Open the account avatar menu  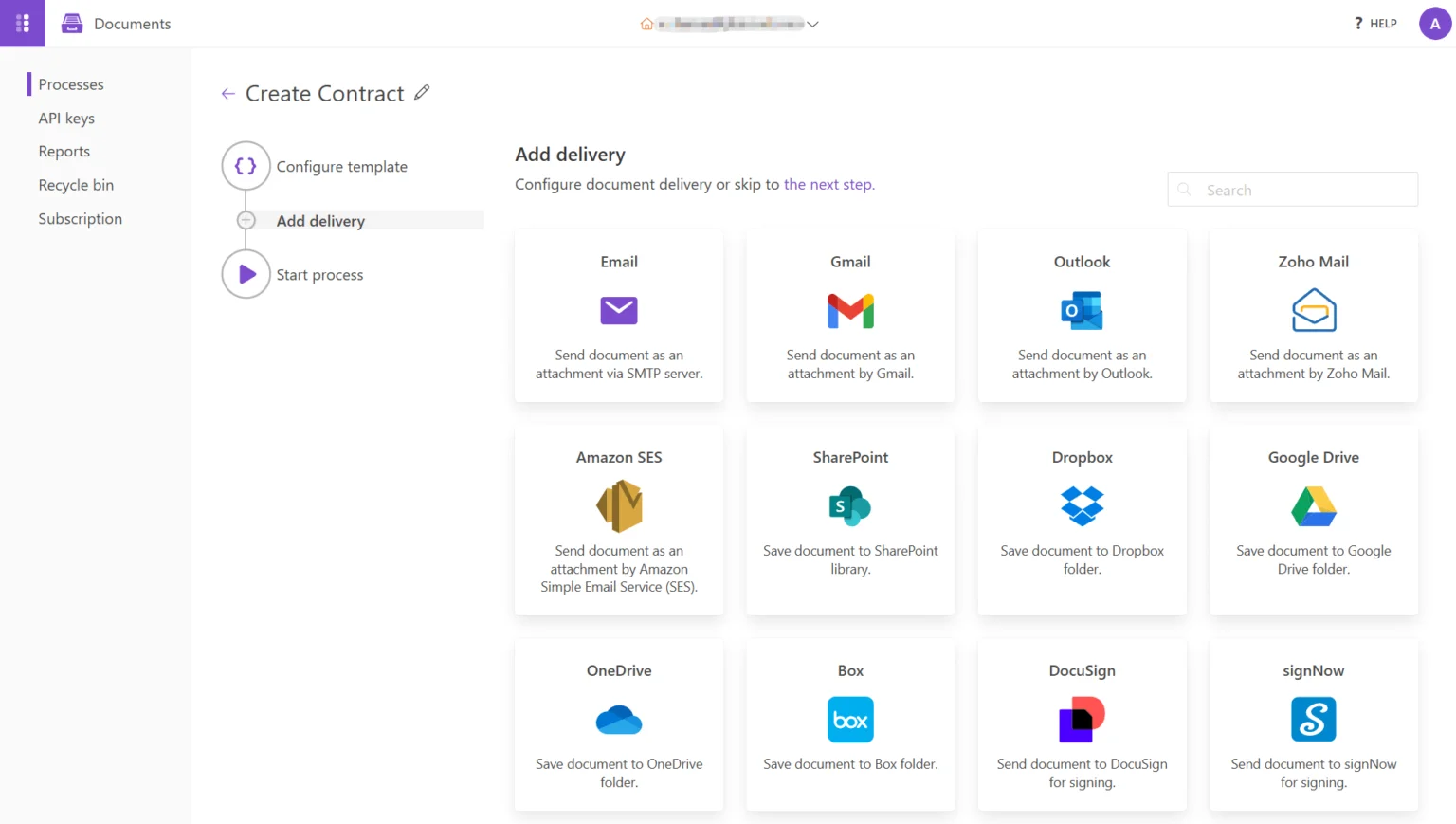pos(1434,23)
